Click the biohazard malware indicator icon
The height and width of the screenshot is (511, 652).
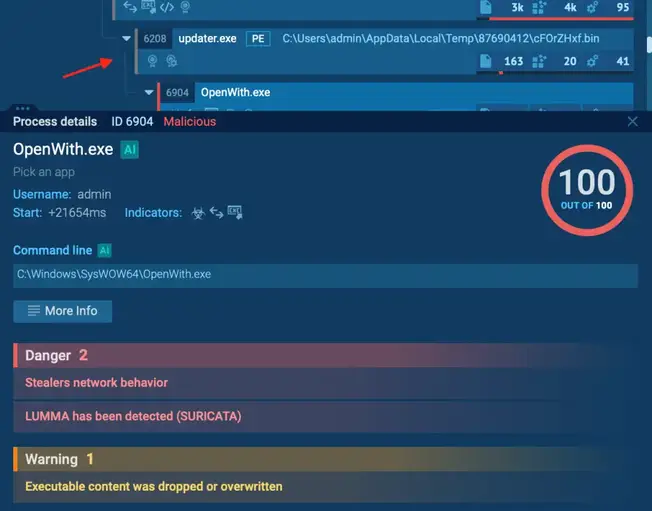(x=198, y=213)
